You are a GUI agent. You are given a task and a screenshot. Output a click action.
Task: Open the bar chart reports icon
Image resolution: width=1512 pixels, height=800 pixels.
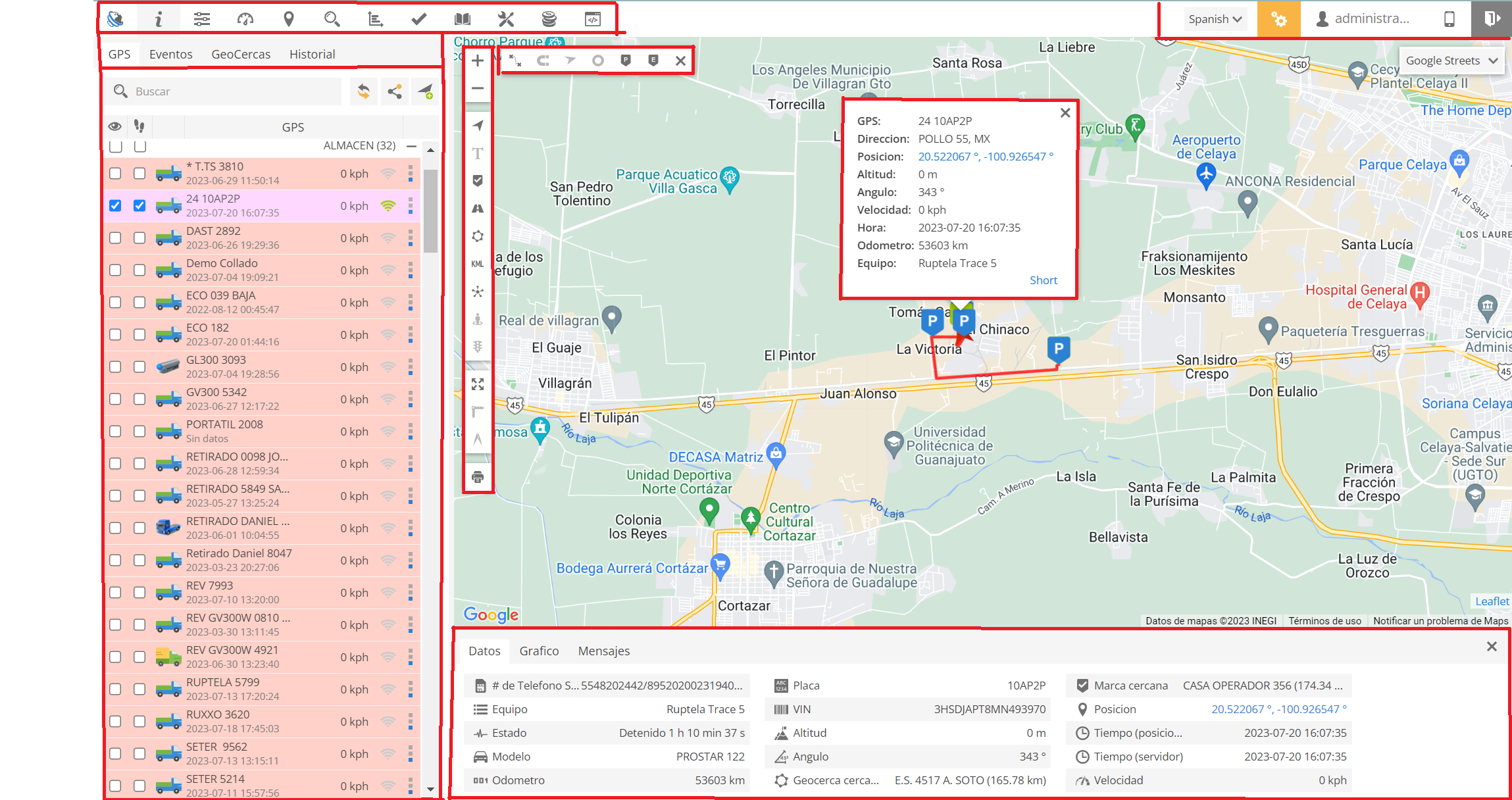[x=376, y=19]
